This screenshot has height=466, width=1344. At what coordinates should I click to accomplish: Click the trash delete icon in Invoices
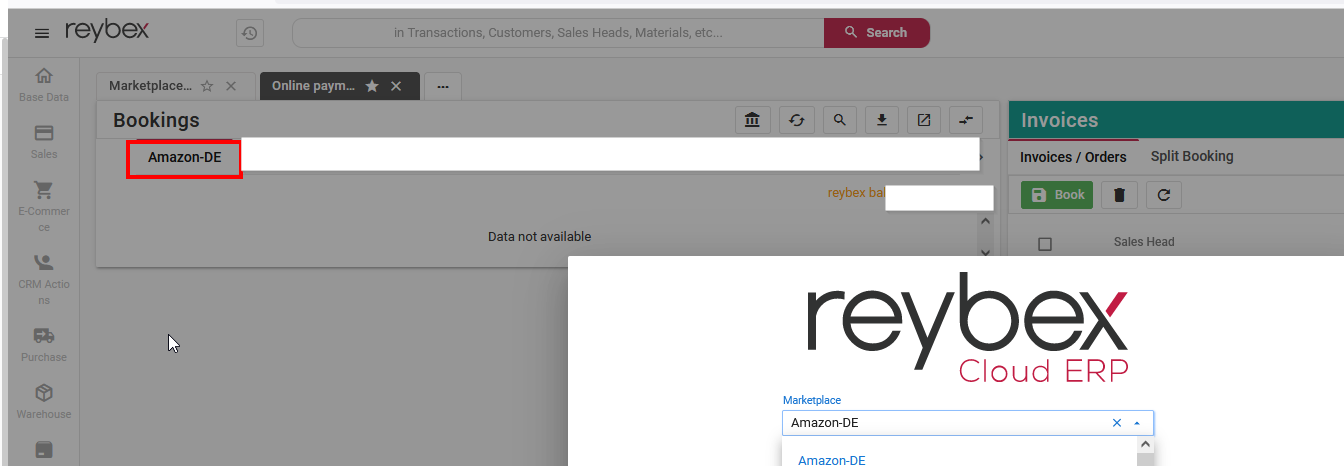(1119, 195)
